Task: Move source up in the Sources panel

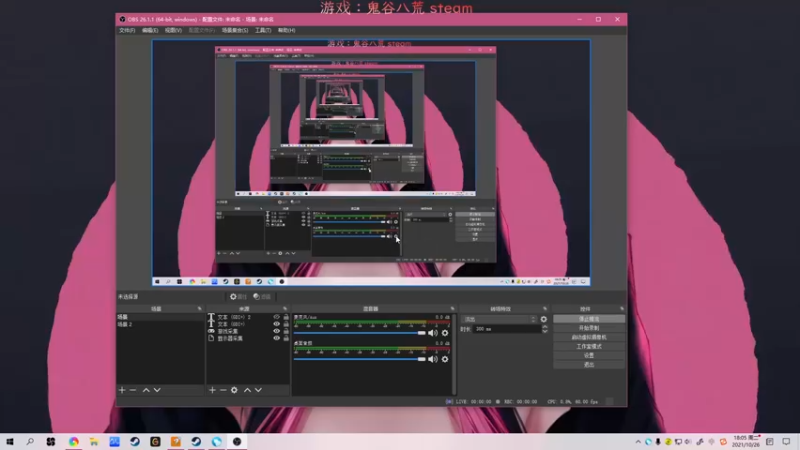Action: click(247, 390)
